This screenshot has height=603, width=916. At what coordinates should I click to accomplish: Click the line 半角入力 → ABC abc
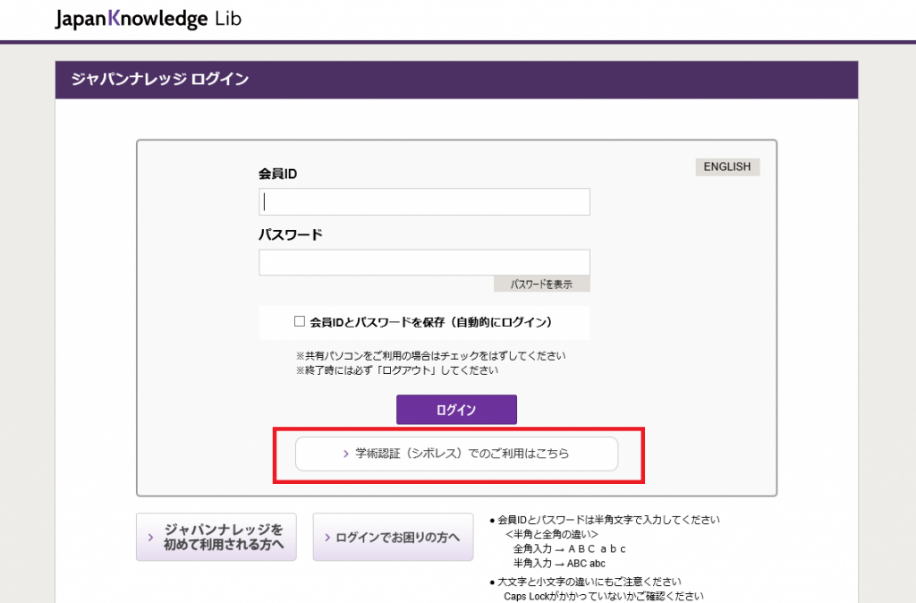559,563
